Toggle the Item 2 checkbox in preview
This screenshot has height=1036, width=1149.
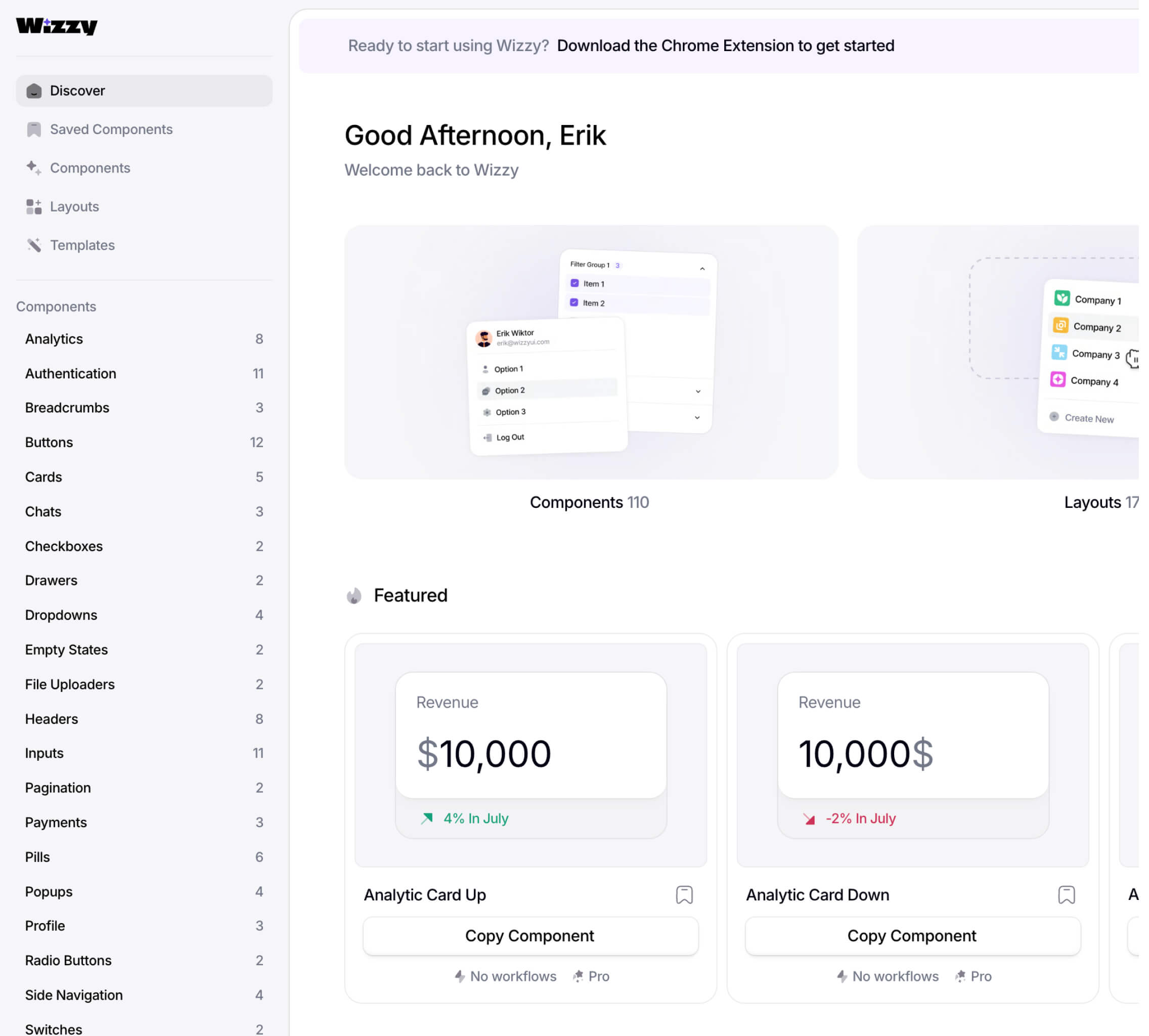tap(574, 303)
